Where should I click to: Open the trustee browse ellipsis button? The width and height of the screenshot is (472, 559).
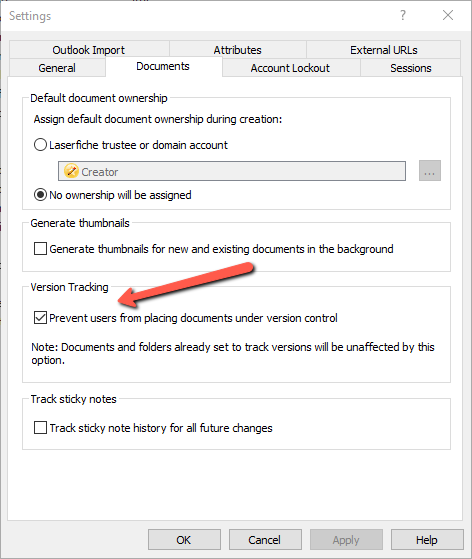tap(430, 171)
